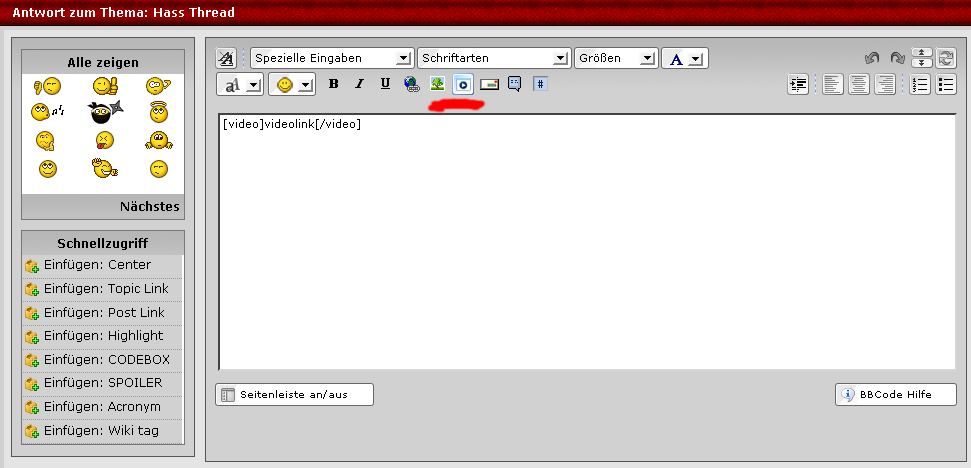Click Einfügen: Highlight
The image size is (971, 468).
(x=103, y=336)
